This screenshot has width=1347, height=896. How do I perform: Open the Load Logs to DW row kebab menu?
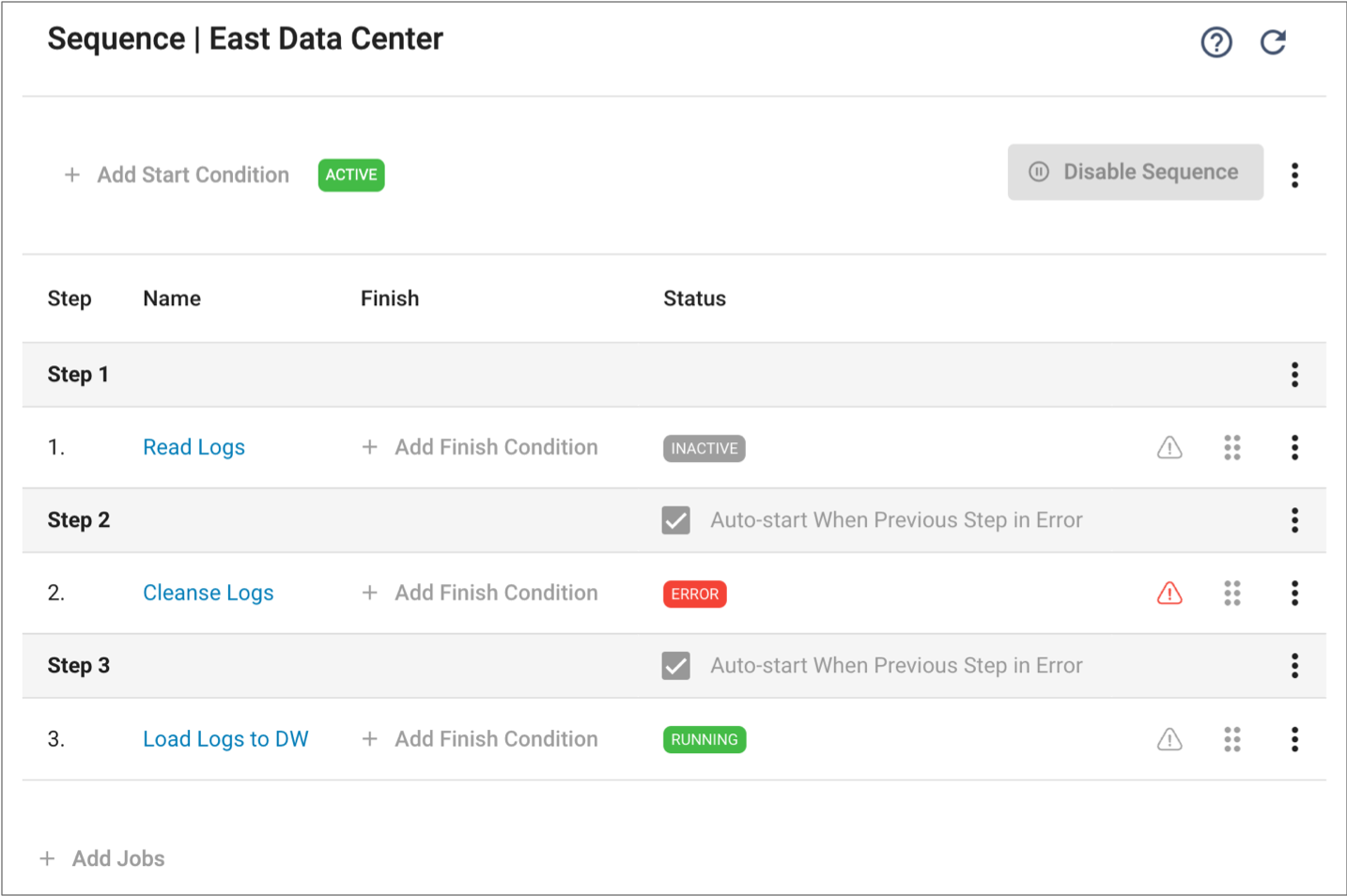(x=1294, y=739)
